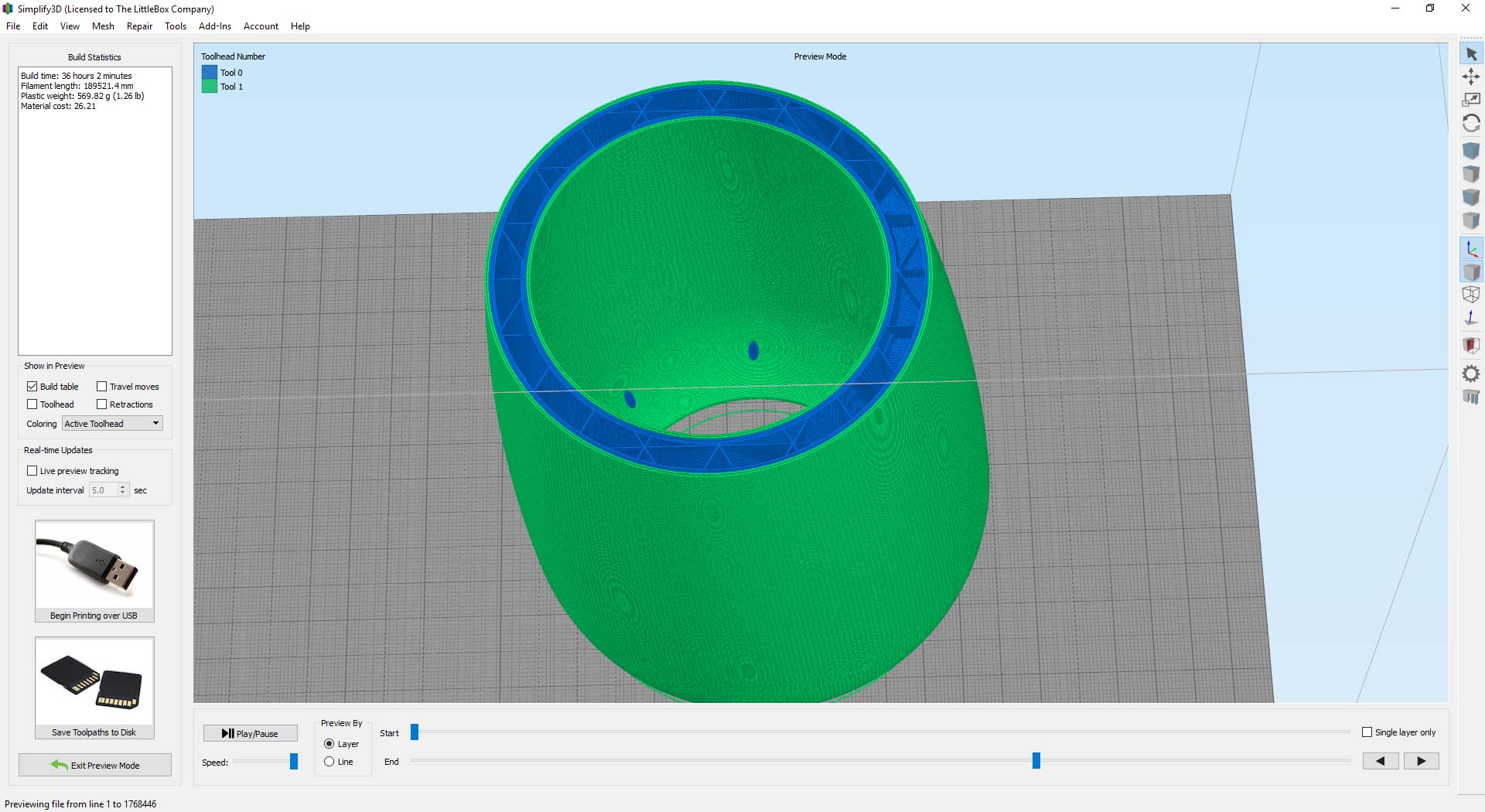
Task: Toggle the surface normals display
Action: [1471, 318]
